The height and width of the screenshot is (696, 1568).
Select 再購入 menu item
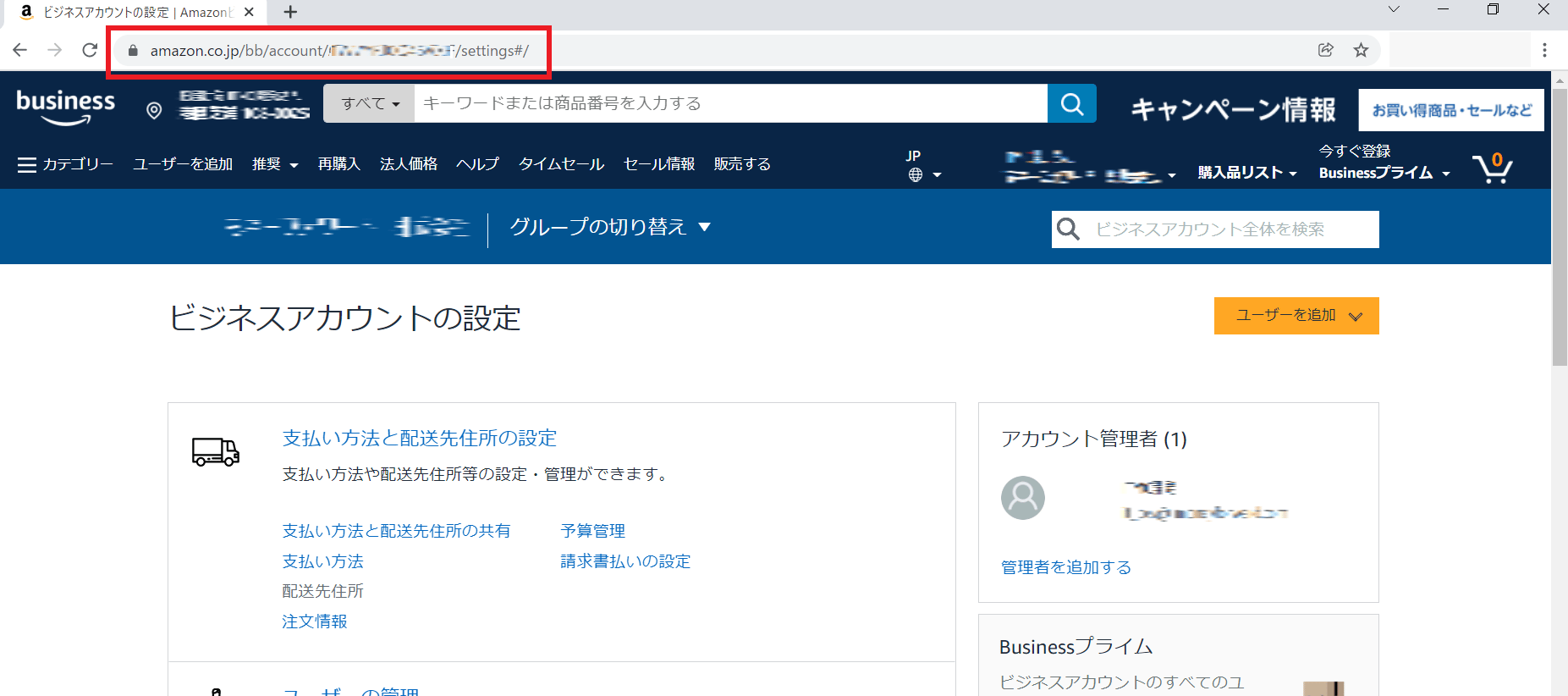[339, 164]
